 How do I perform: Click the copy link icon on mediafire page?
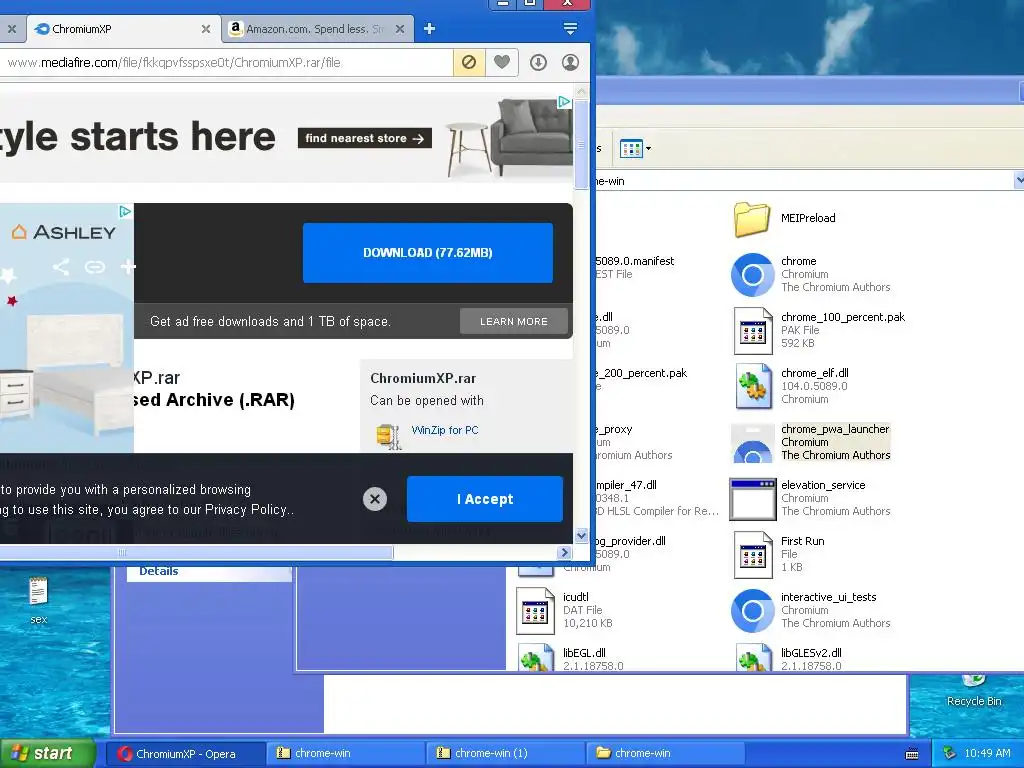95,266
